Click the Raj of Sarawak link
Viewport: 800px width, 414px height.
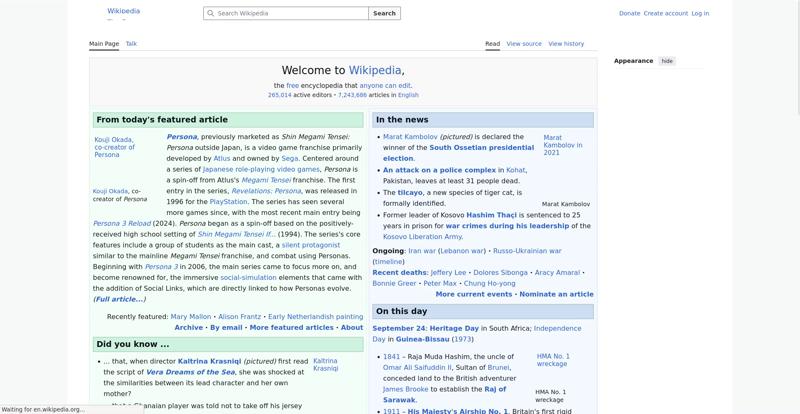[x=444, y=395]
